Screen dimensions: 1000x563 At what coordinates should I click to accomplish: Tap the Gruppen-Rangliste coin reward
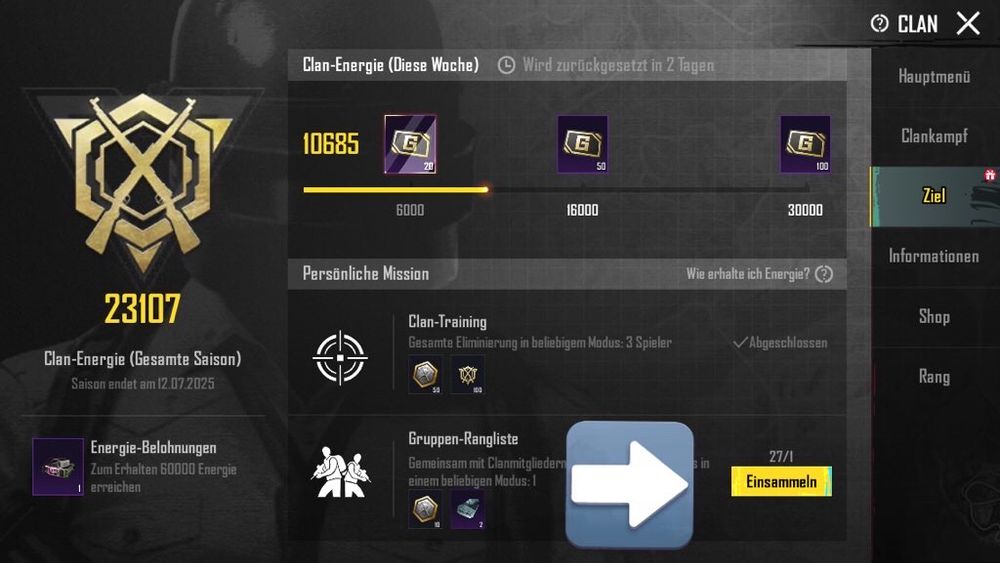click(425, 509)
